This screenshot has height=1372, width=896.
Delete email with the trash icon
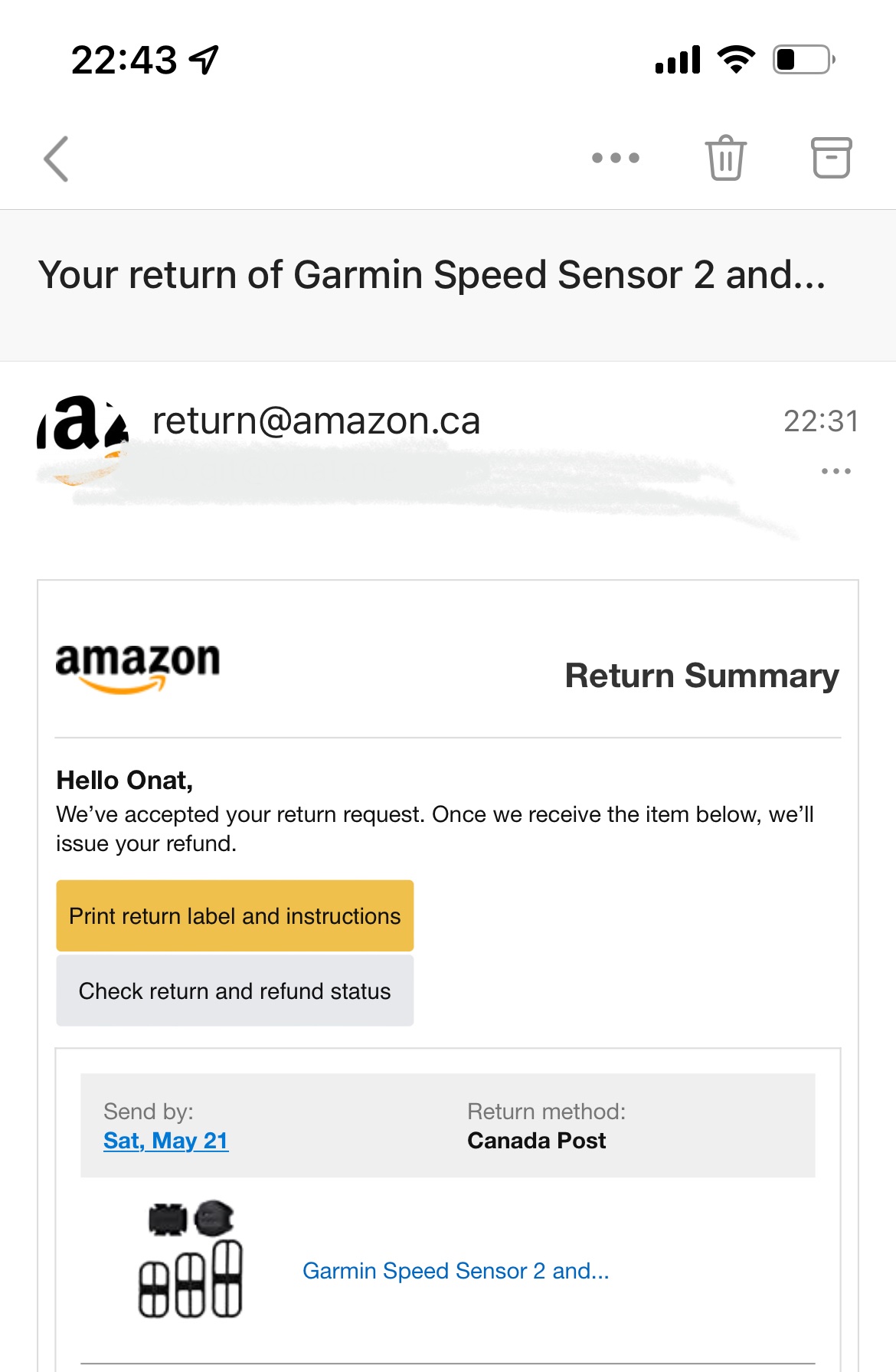coord(725,158)
